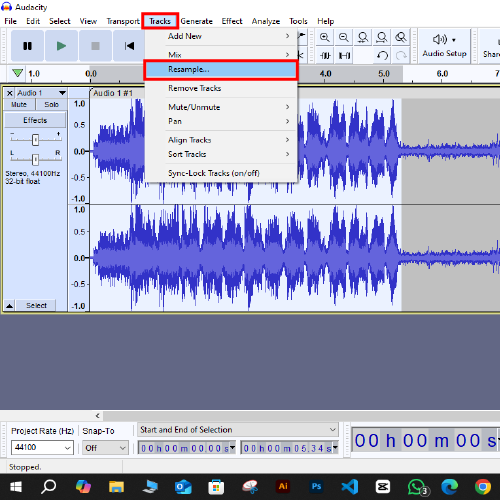The height and width of the screenshot is (500, 500).
Task: Open Windows Search from the taskbar
Action: 49,487
